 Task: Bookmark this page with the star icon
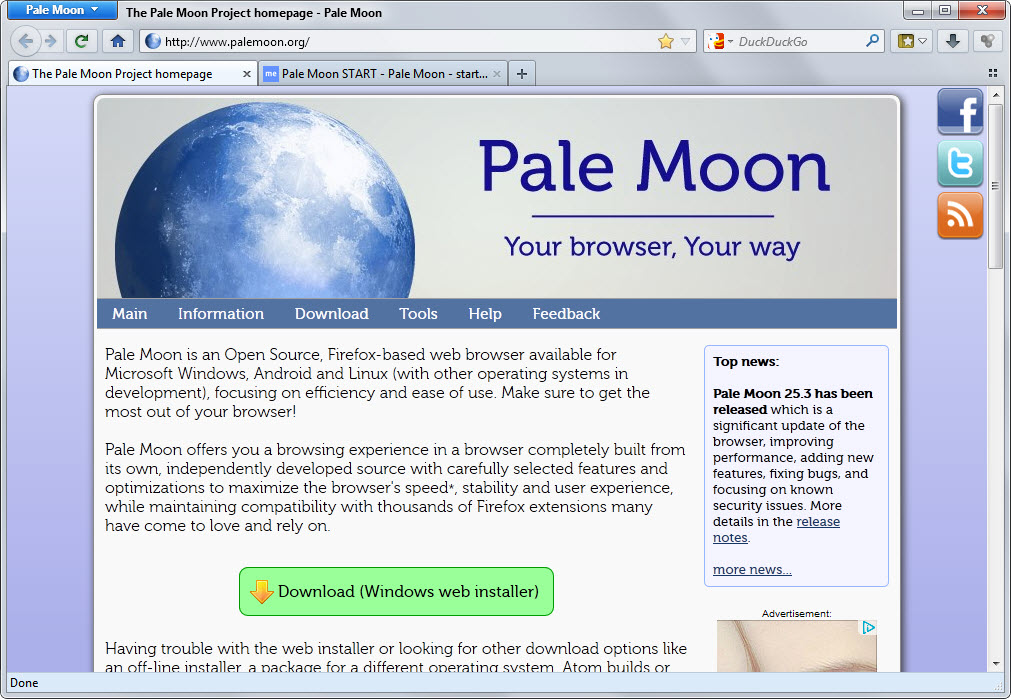(x=665, y=41)
